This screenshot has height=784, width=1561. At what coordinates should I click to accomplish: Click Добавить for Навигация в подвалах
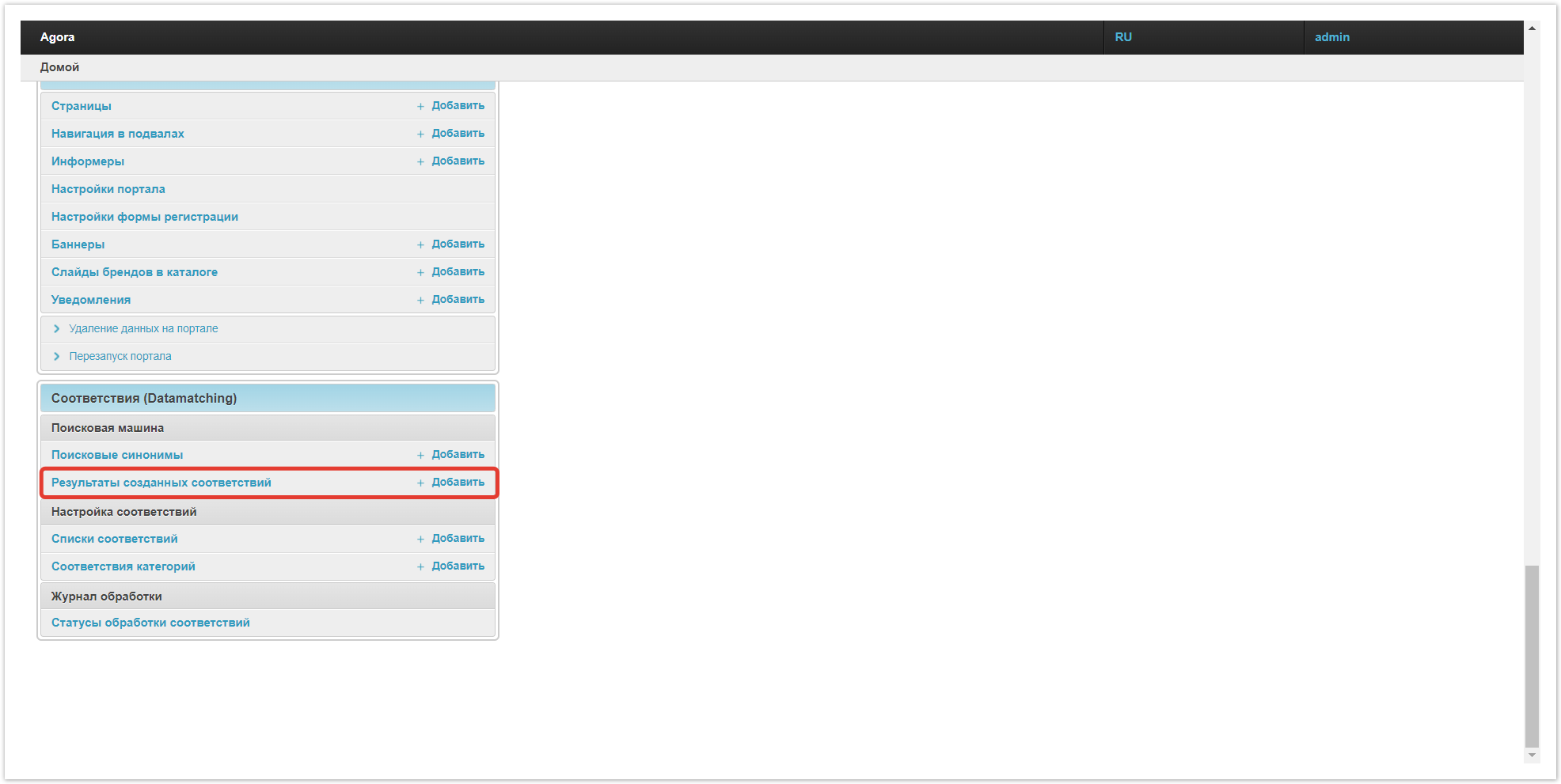(x=458, y=133)
